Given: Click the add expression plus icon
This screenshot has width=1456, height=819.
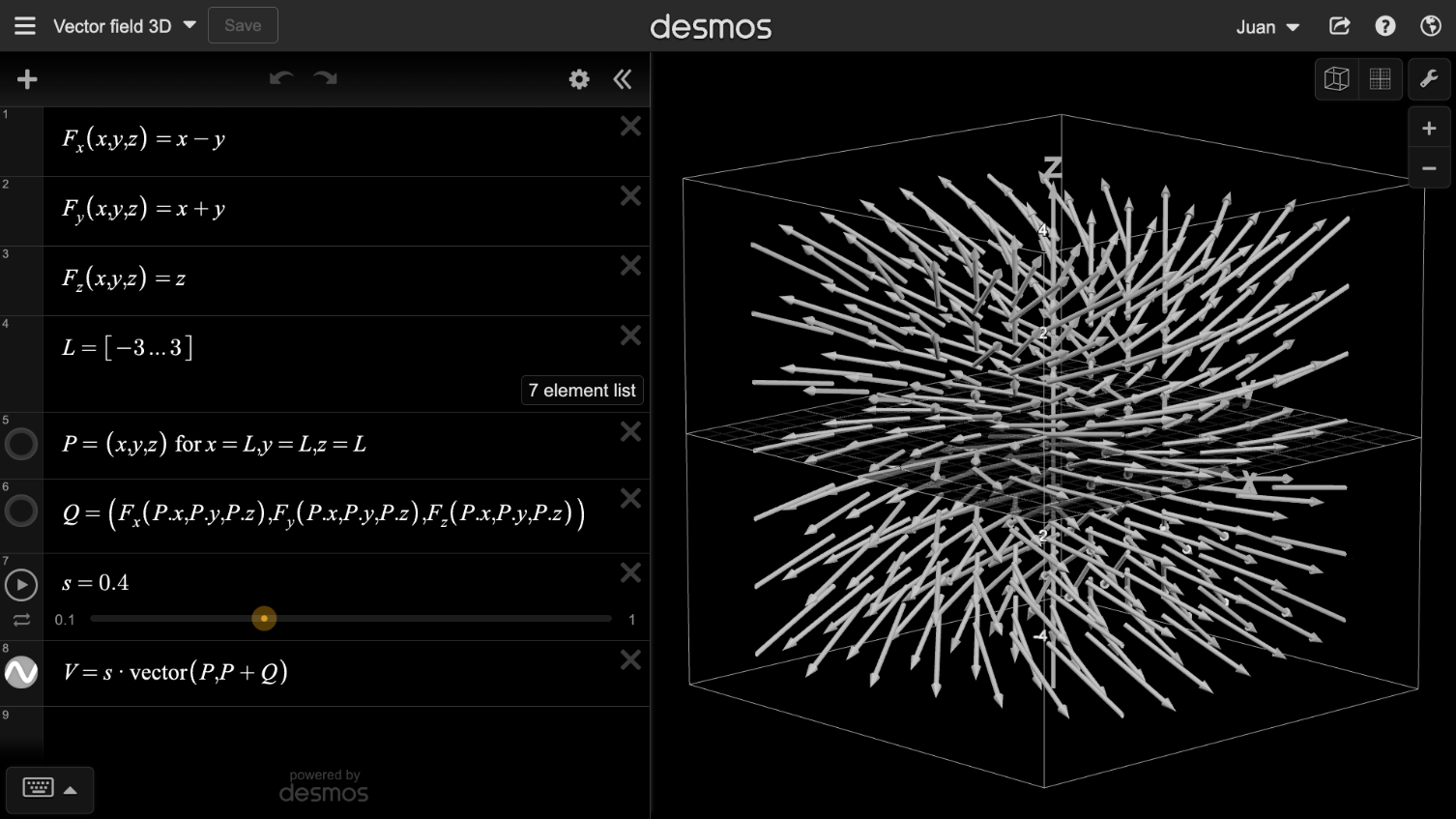Looking at the screenshot, I should [27, 79].
